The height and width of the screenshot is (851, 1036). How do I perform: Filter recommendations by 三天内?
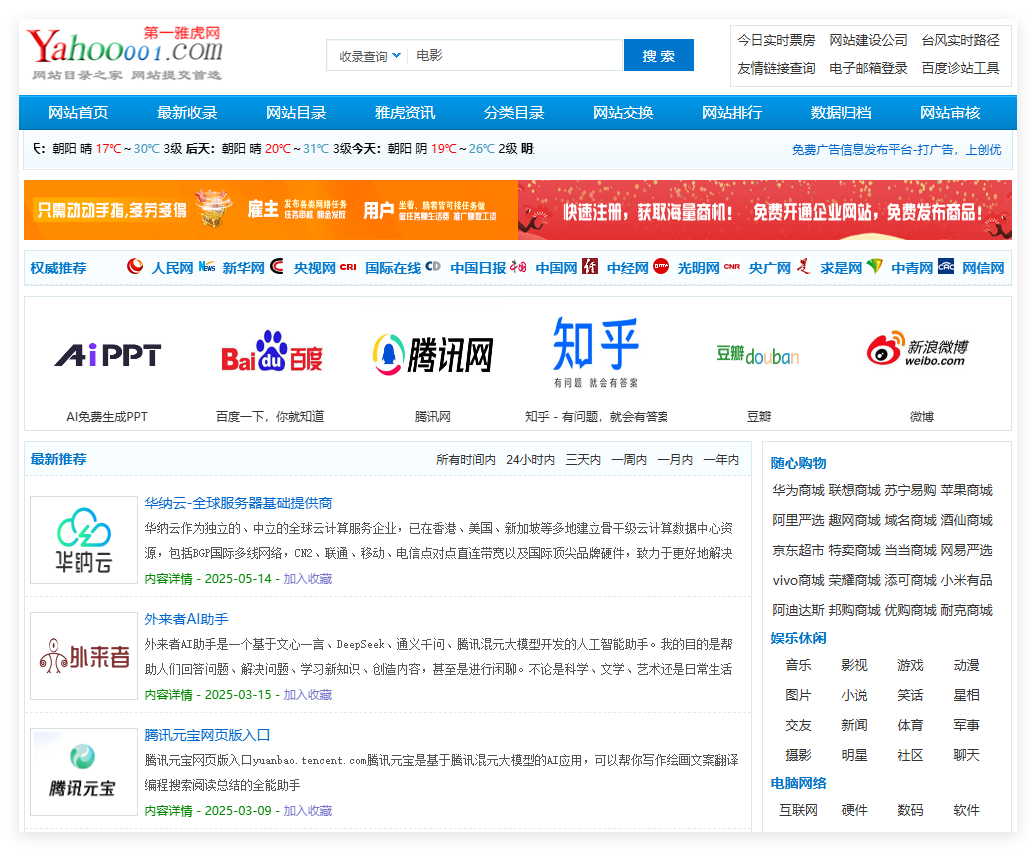coord(583,459)
